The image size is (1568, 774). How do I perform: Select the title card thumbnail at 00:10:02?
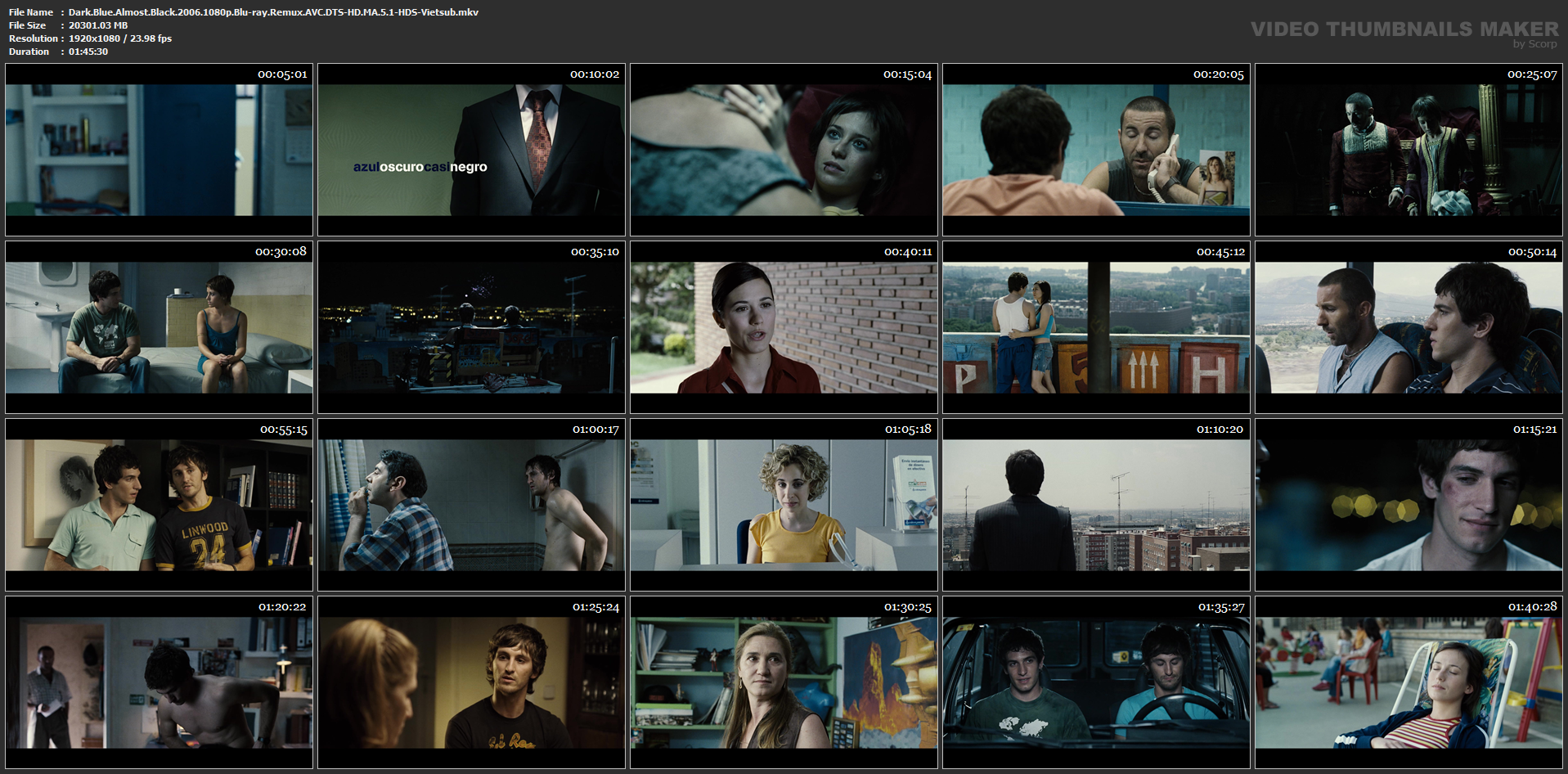471,150
